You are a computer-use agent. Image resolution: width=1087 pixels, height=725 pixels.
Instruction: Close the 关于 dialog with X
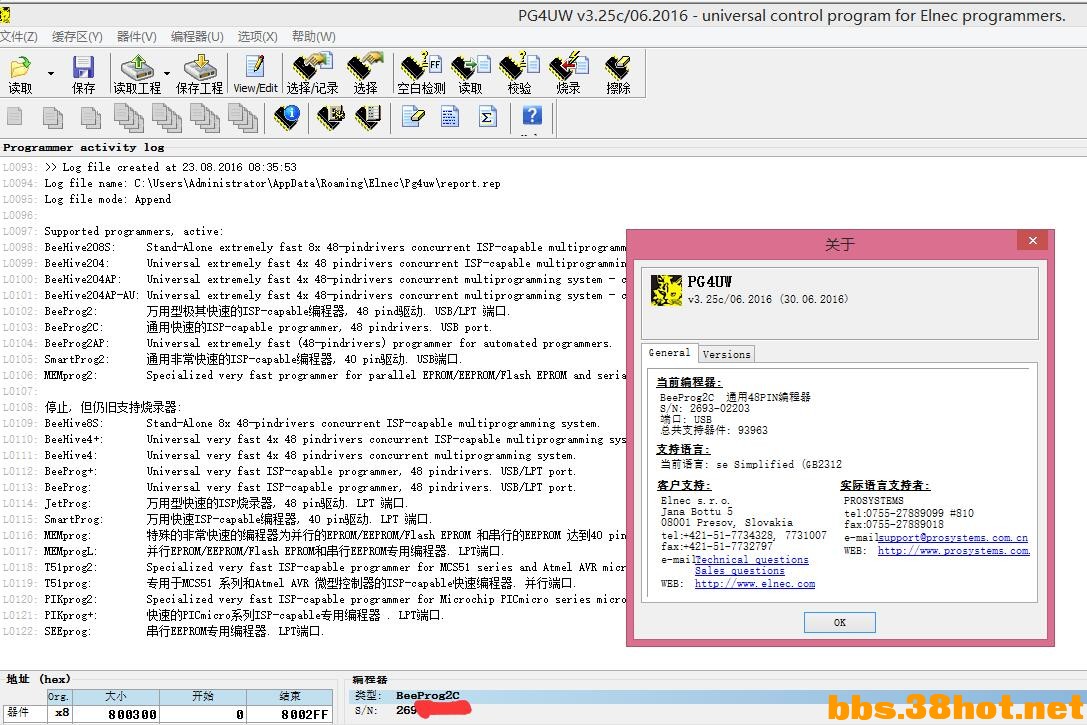(x=1033, y=241)
